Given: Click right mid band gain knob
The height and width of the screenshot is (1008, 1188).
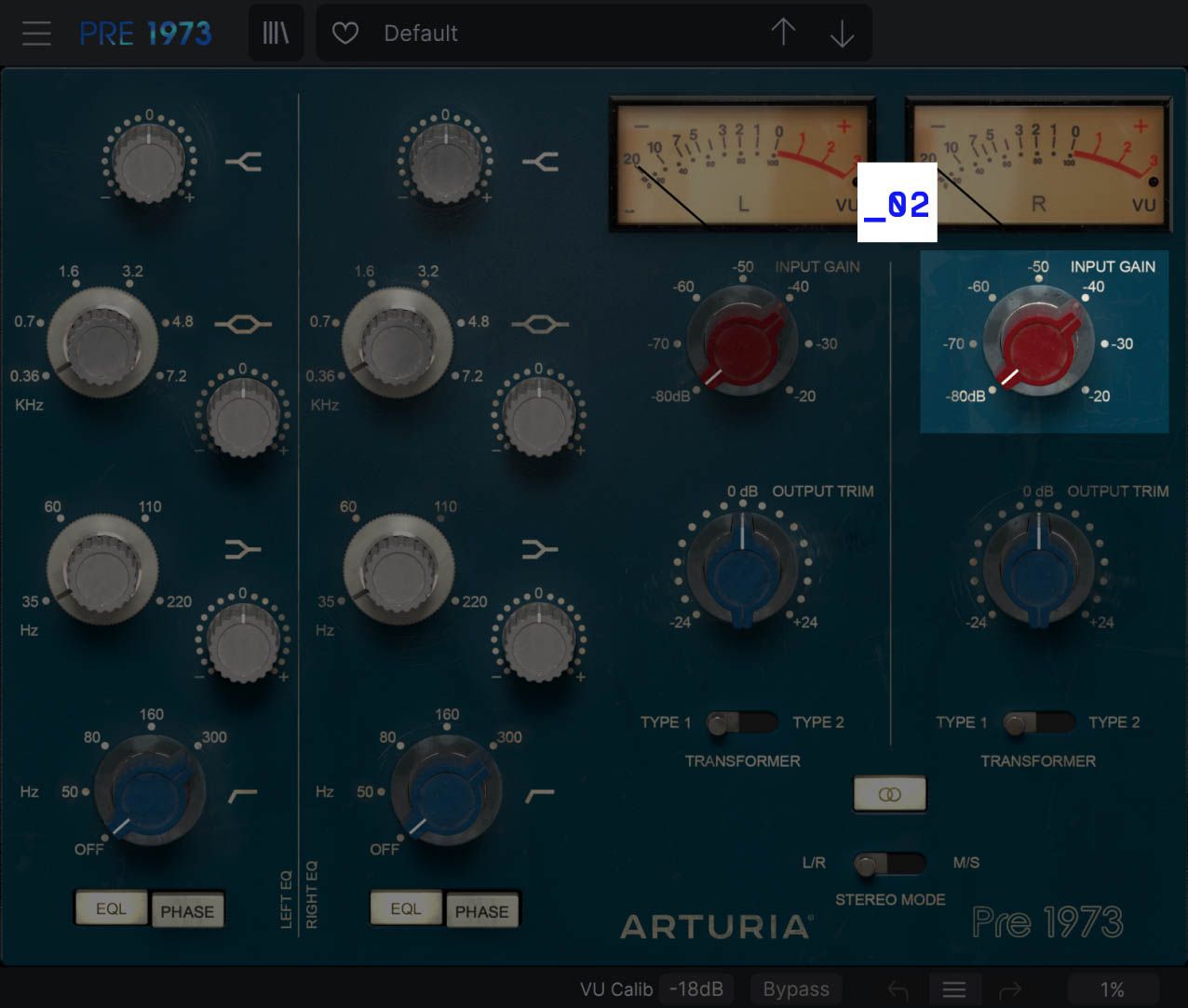Looking at the screenshot, I should point(539,416).
